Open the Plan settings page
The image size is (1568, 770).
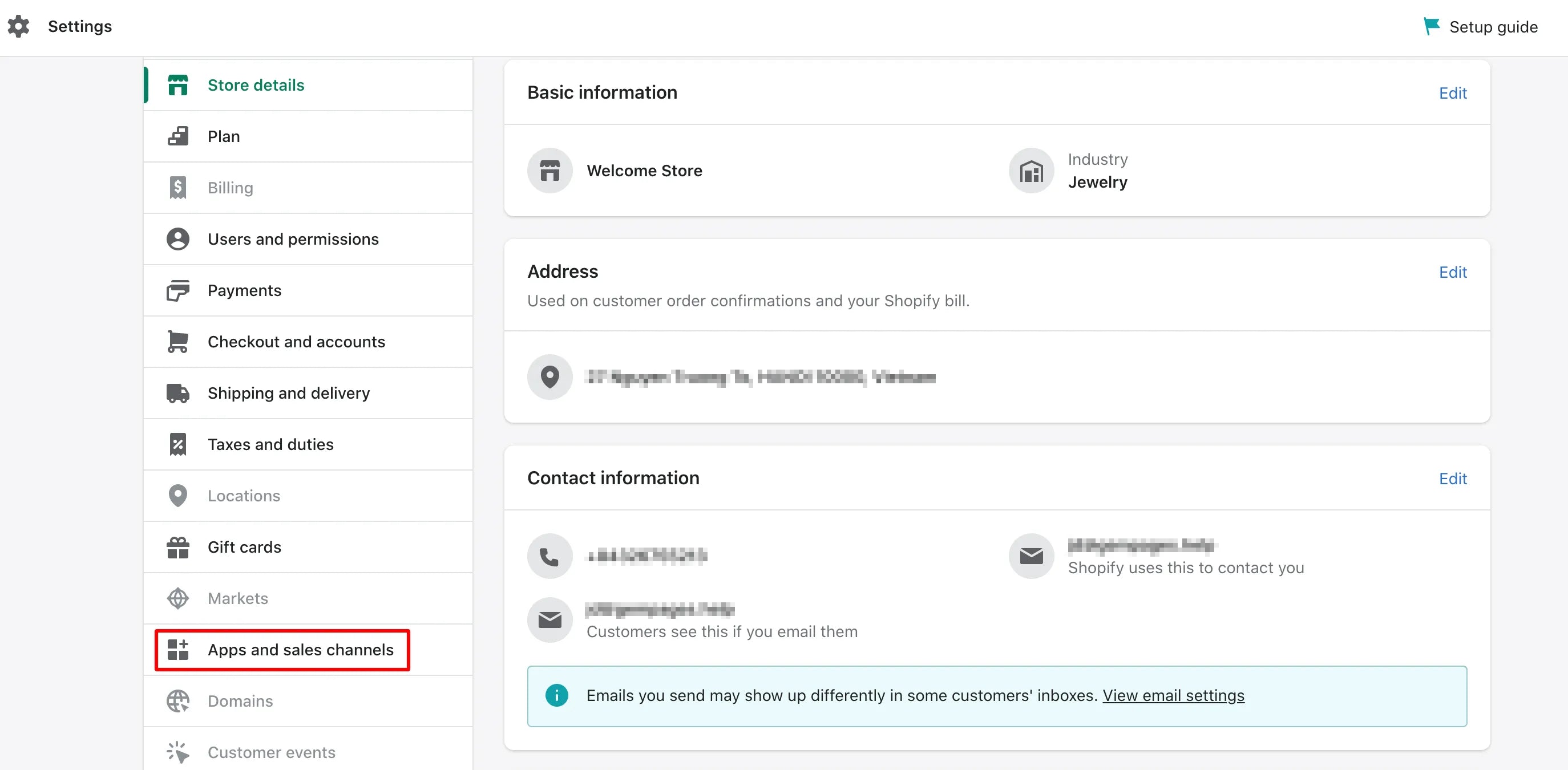point(308,136)
